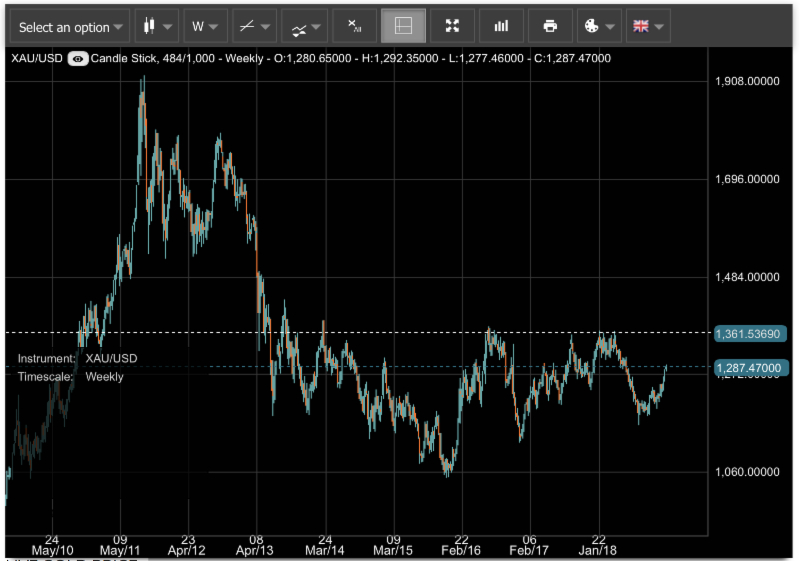This screenshot has width=800, height=561.
Task: Click the drawing line tool icon
Action: [247, 26]
